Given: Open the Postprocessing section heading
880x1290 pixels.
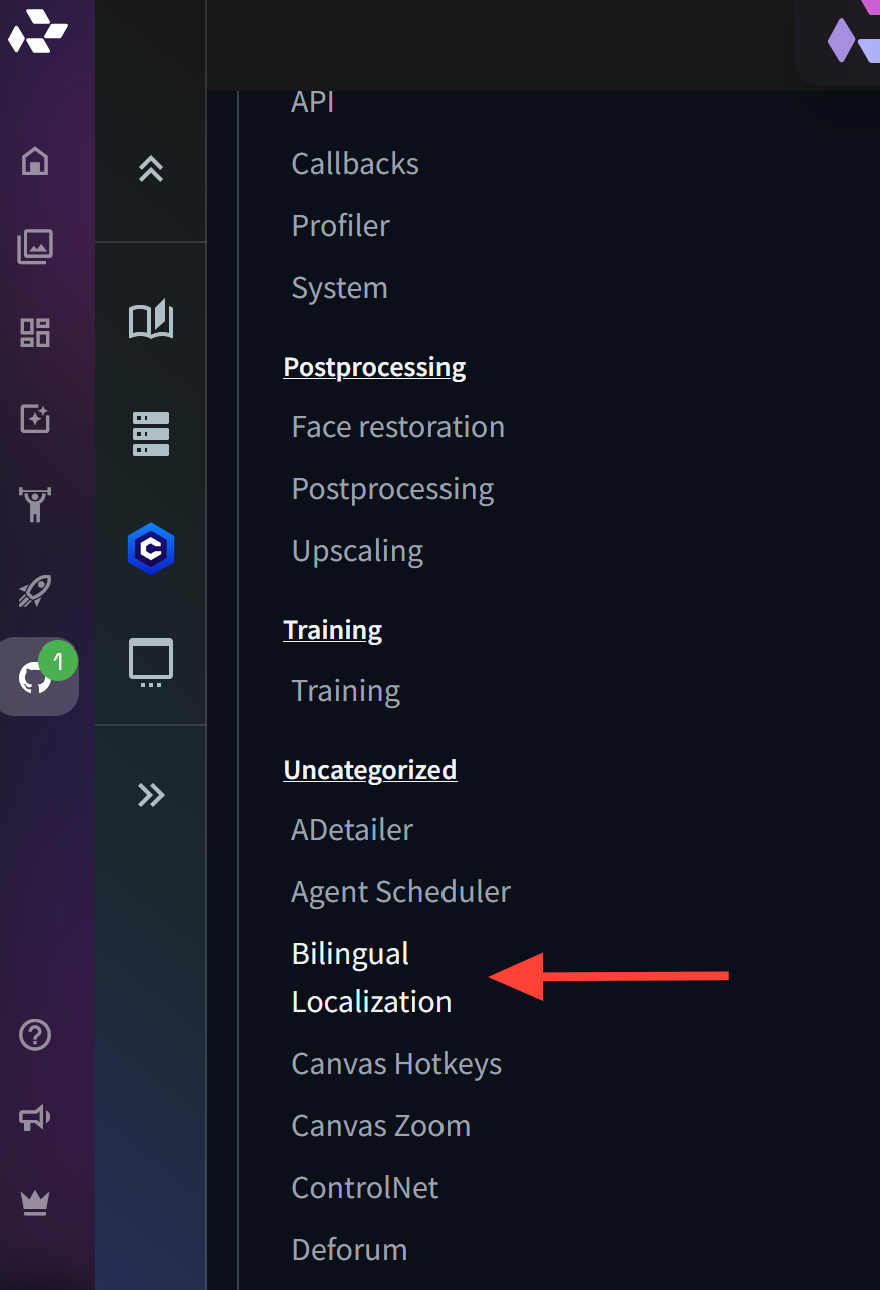Looking at the screenshot, I should coord(375,366).
